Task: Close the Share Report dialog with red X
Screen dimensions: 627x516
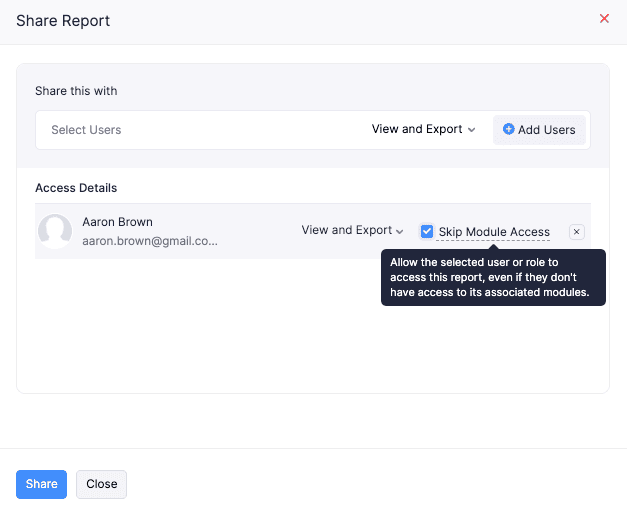Action: click(x=604, y=19)
